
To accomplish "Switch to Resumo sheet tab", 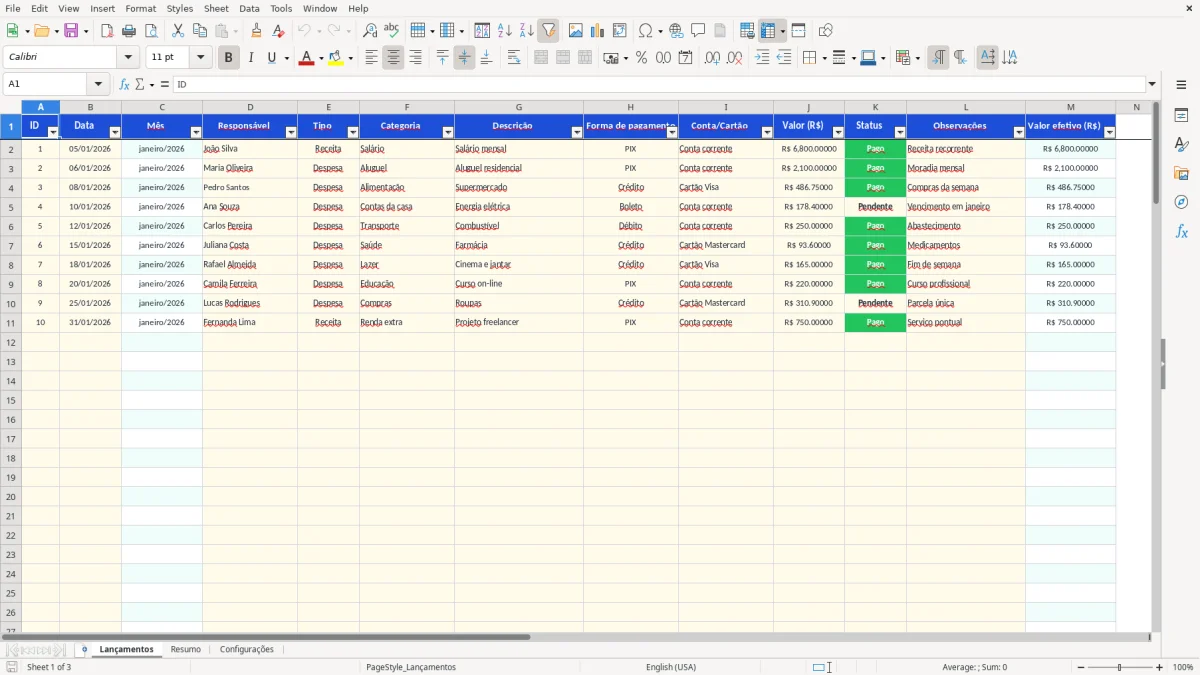I will [186, 650].
